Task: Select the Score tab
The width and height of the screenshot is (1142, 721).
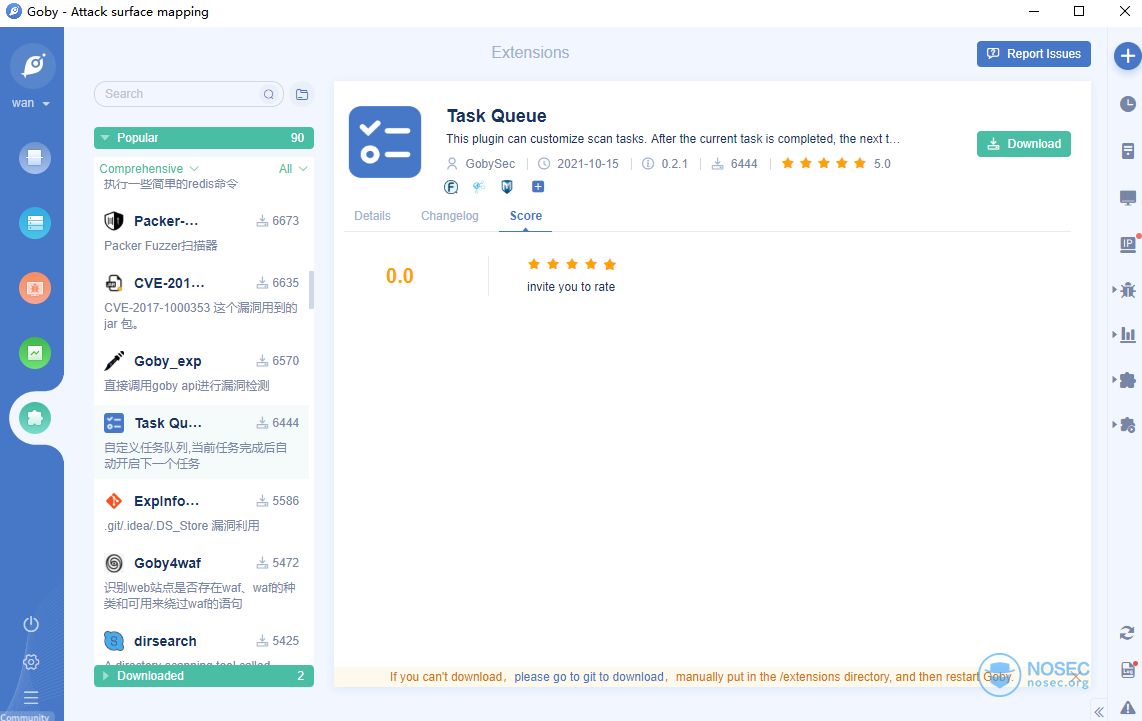Action: 525,216
